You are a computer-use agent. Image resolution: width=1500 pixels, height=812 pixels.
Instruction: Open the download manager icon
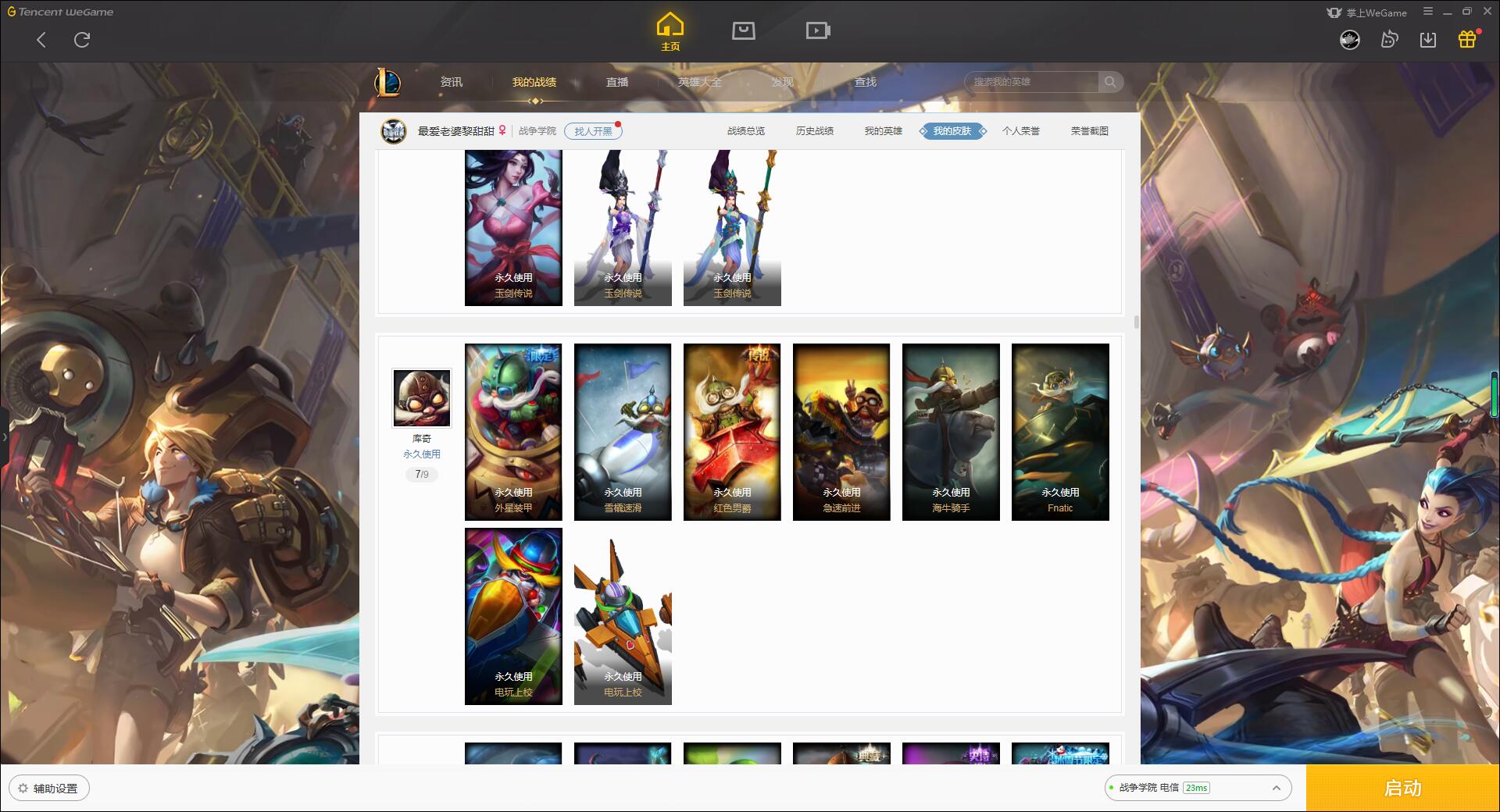[x=1428, y=40]
